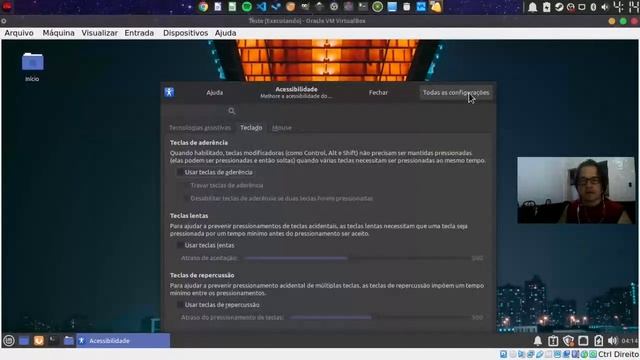Click the host panel battery tray icon
640x360 pixels.
click(x=547, y=7)
